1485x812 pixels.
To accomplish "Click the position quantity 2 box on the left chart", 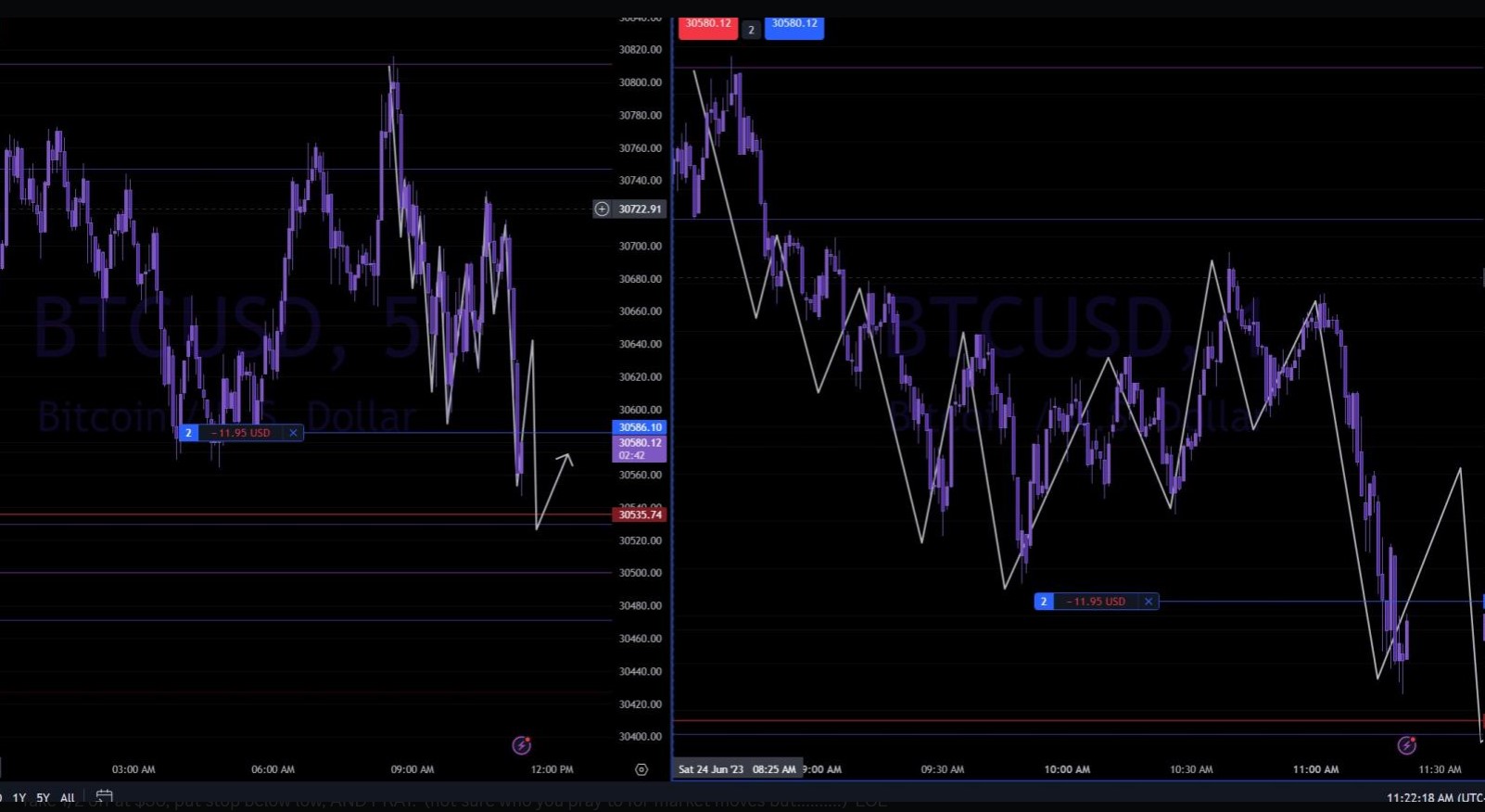I will point(188,433).
